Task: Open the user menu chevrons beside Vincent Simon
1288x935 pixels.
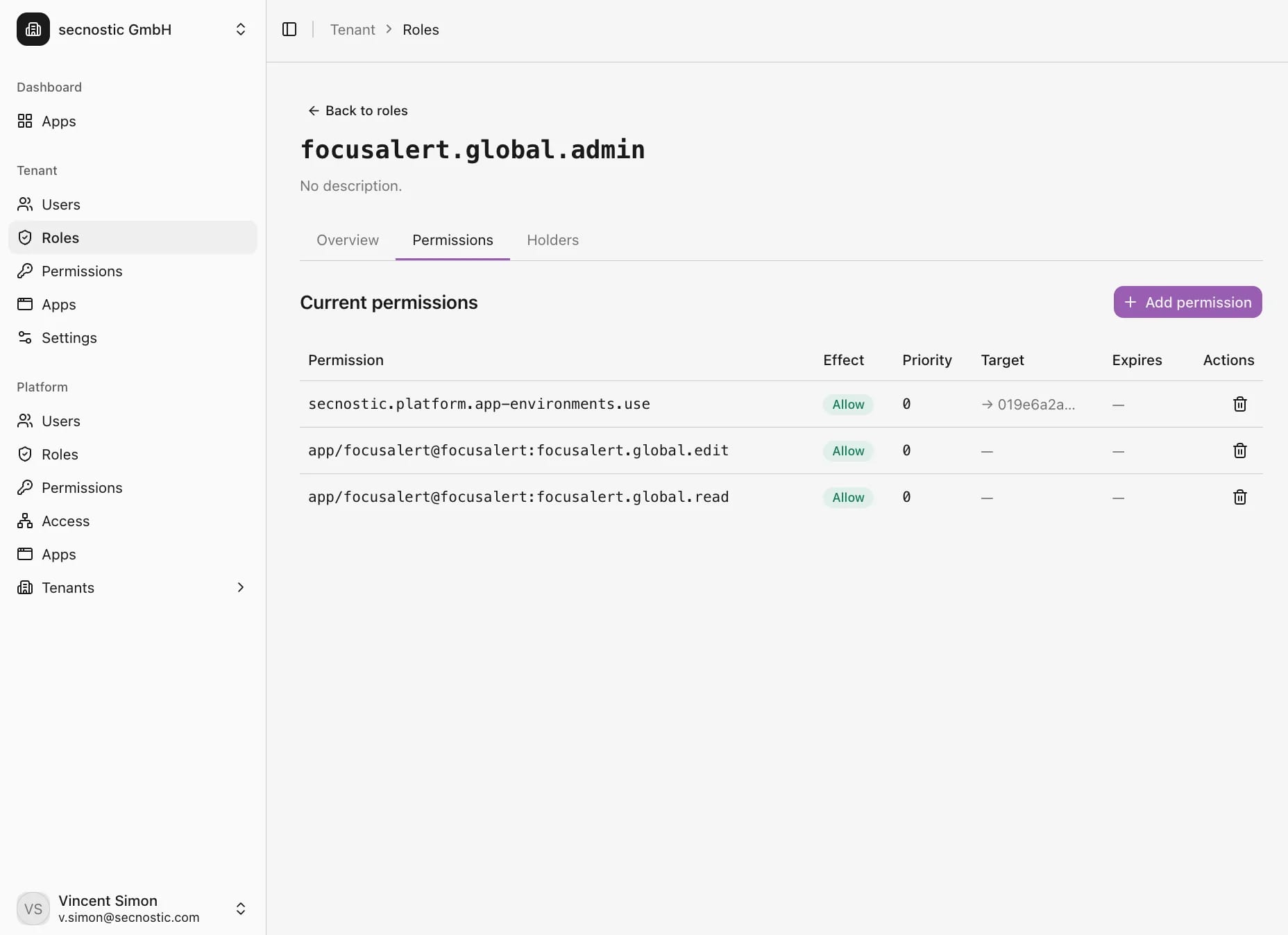Action: 241,909
